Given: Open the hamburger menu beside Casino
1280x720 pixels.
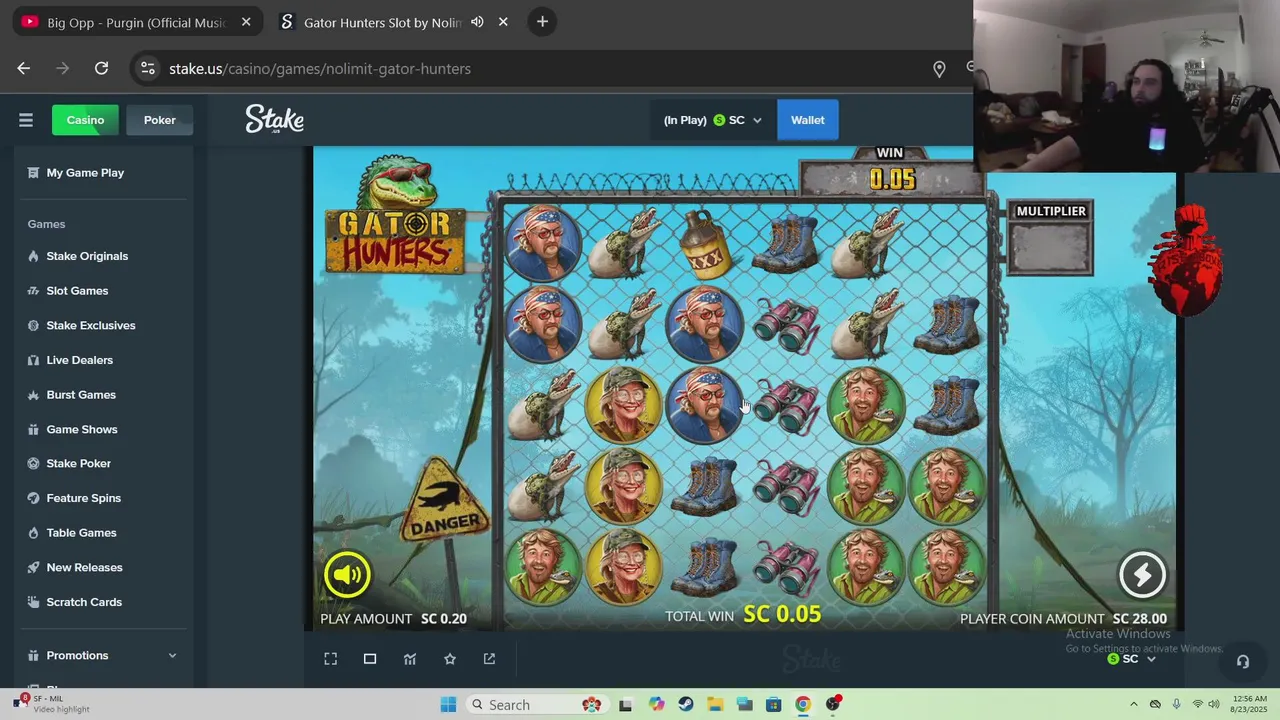Looking at the screenshot, I should coord(26,120).
